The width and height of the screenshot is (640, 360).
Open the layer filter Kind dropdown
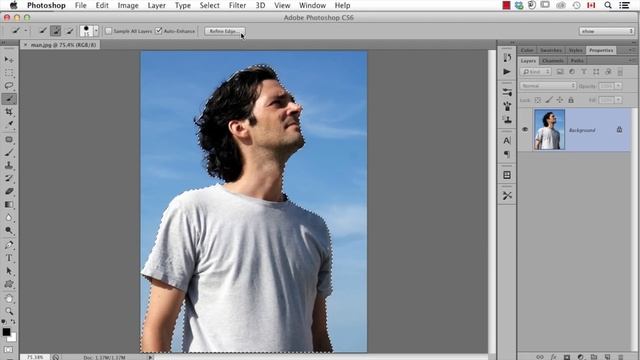coord(536,72)
